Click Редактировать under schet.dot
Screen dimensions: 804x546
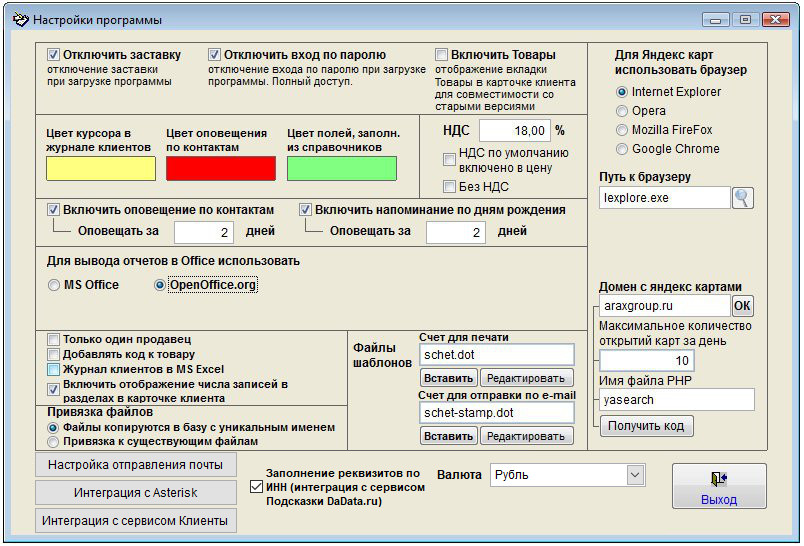(527, 378)
